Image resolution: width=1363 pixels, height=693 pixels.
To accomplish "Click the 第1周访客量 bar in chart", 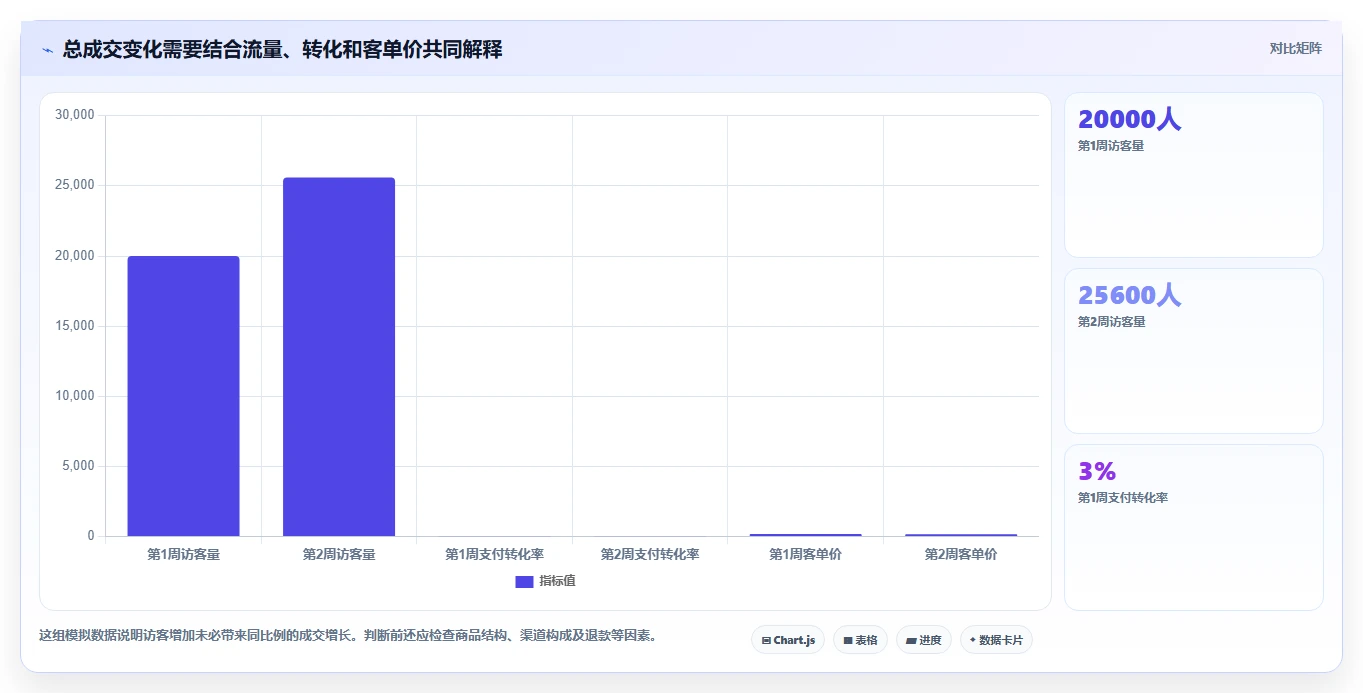I will tap(183, 396).
